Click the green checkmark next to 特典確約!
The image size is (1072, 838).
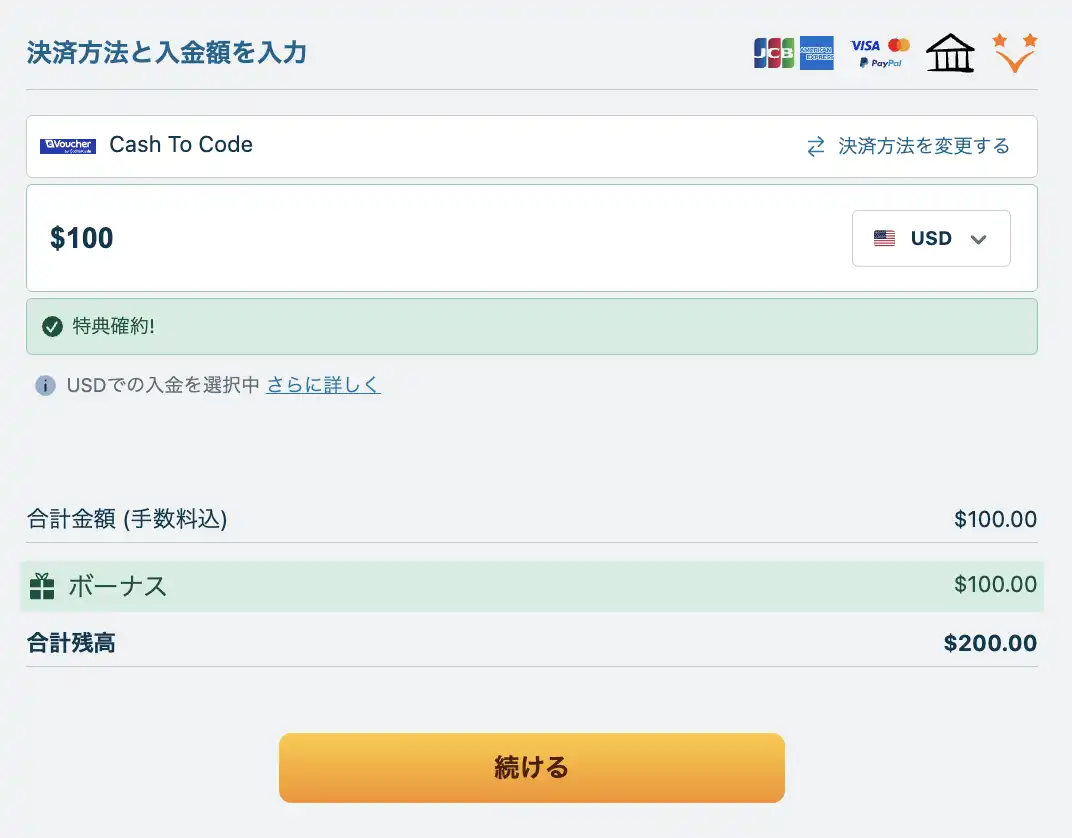(53, 327)
